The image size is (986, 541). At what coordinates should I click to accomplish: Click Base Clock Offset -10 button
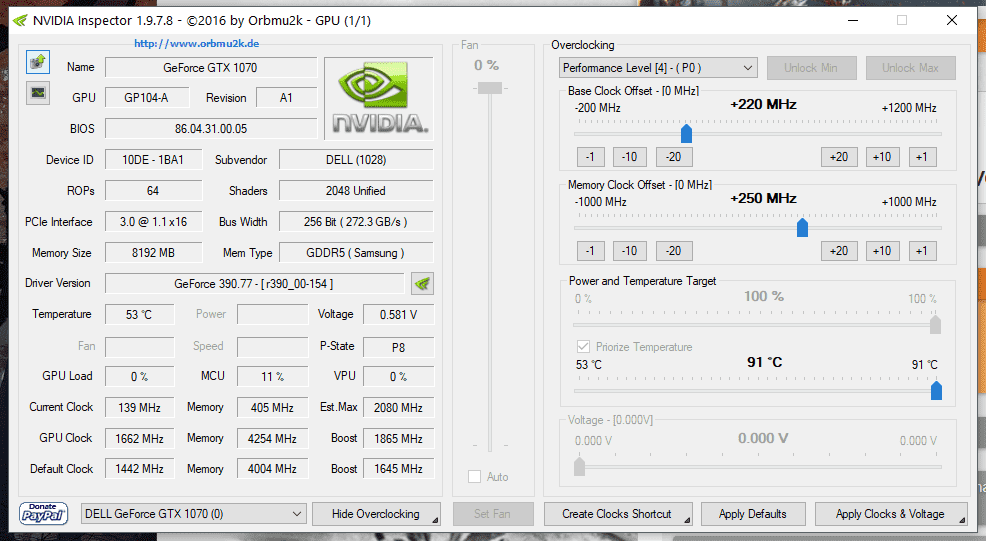pyautogui.click(x=630, y=157)
